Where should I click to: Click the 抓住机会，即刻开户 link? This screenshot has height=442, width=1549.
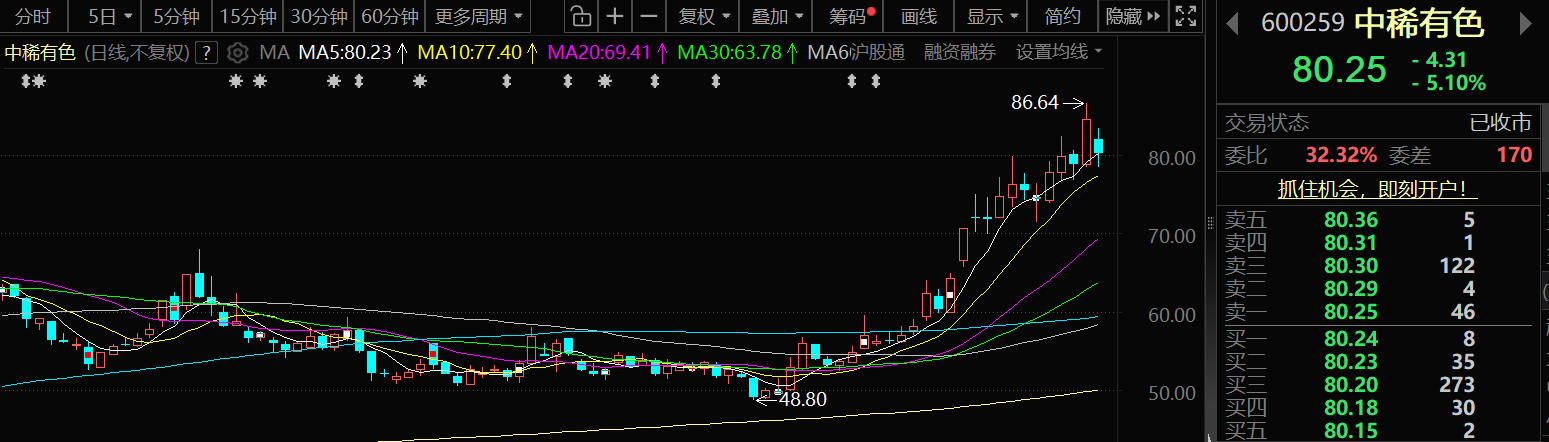(1377, 189)
